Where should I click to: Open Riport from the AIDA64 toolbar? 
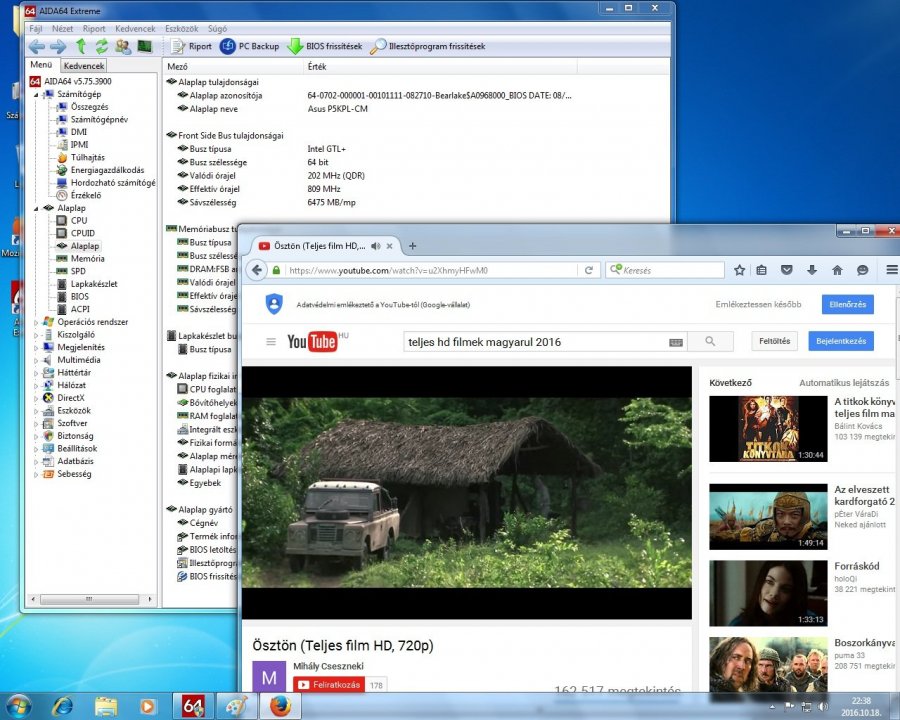[191, 47]
